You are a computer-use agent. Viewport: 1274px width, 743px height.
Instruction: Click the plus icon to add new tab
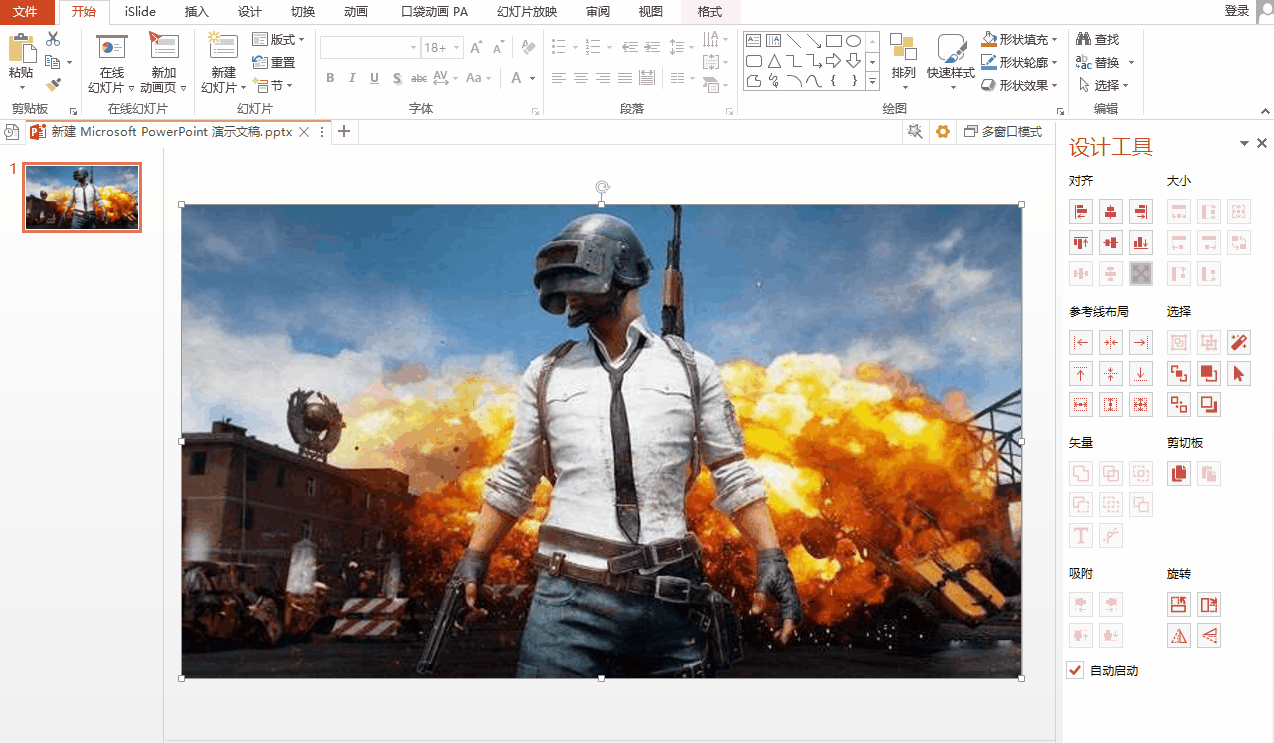[x=344, y=131]
